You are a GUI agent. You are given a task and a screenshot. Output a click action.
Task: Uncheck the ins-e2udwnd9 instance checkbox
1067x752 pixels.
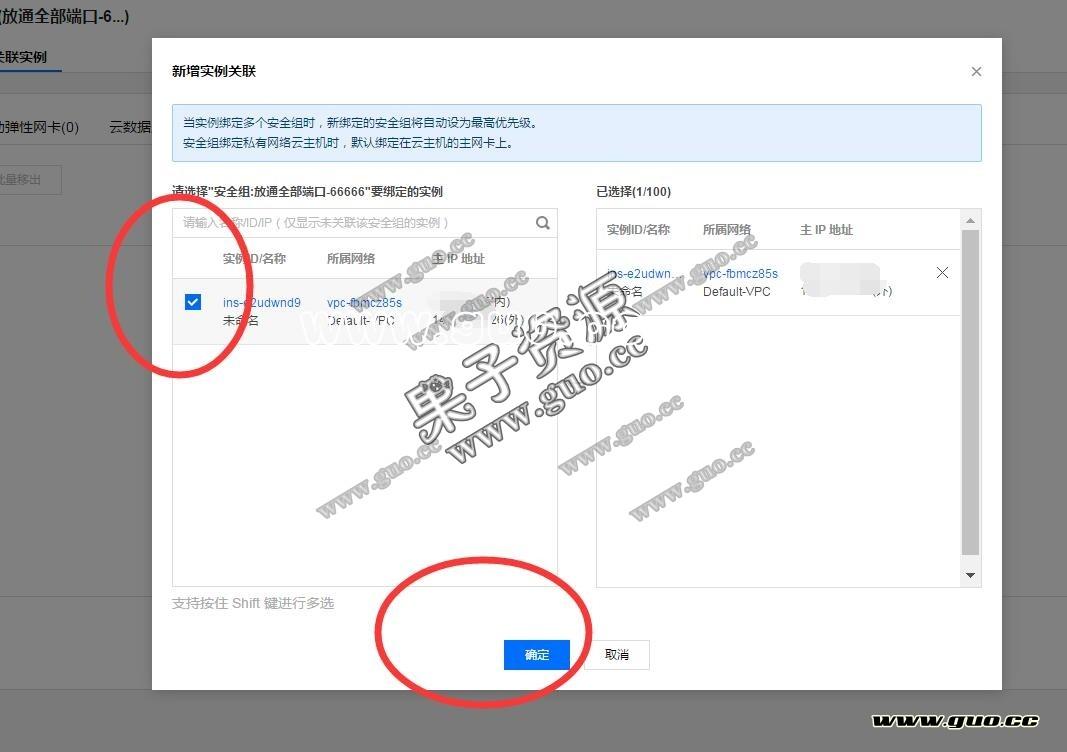(193, 302)
